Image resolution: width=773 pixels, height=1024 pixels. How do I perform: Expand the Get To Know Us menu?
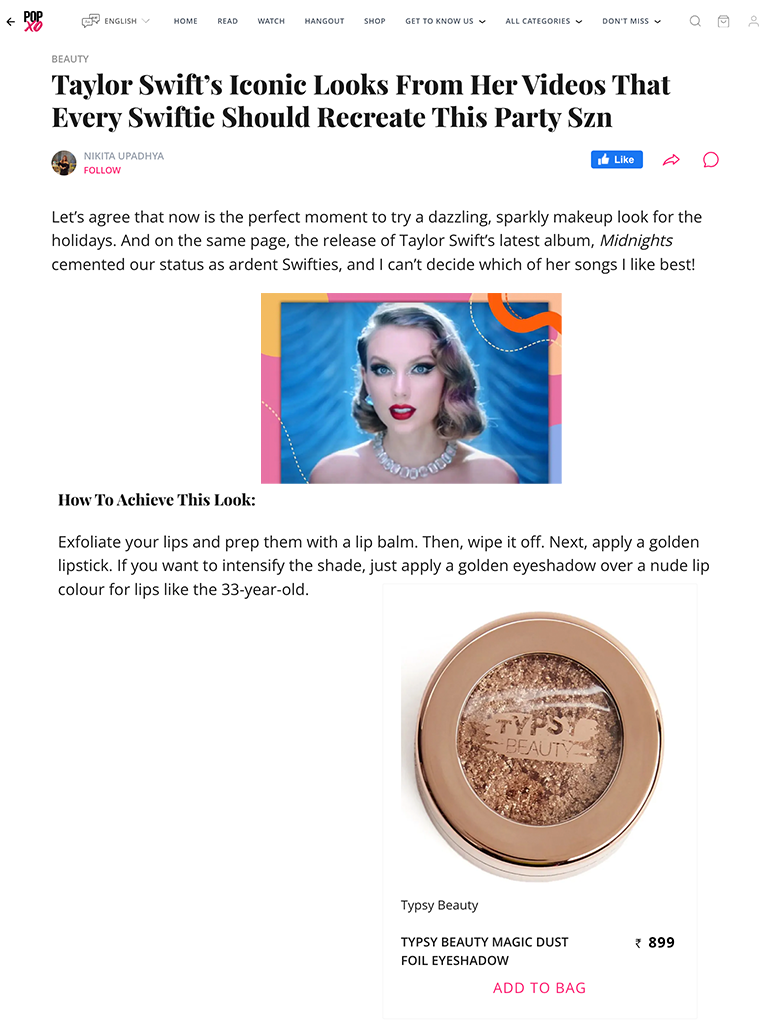click(445, 21)
